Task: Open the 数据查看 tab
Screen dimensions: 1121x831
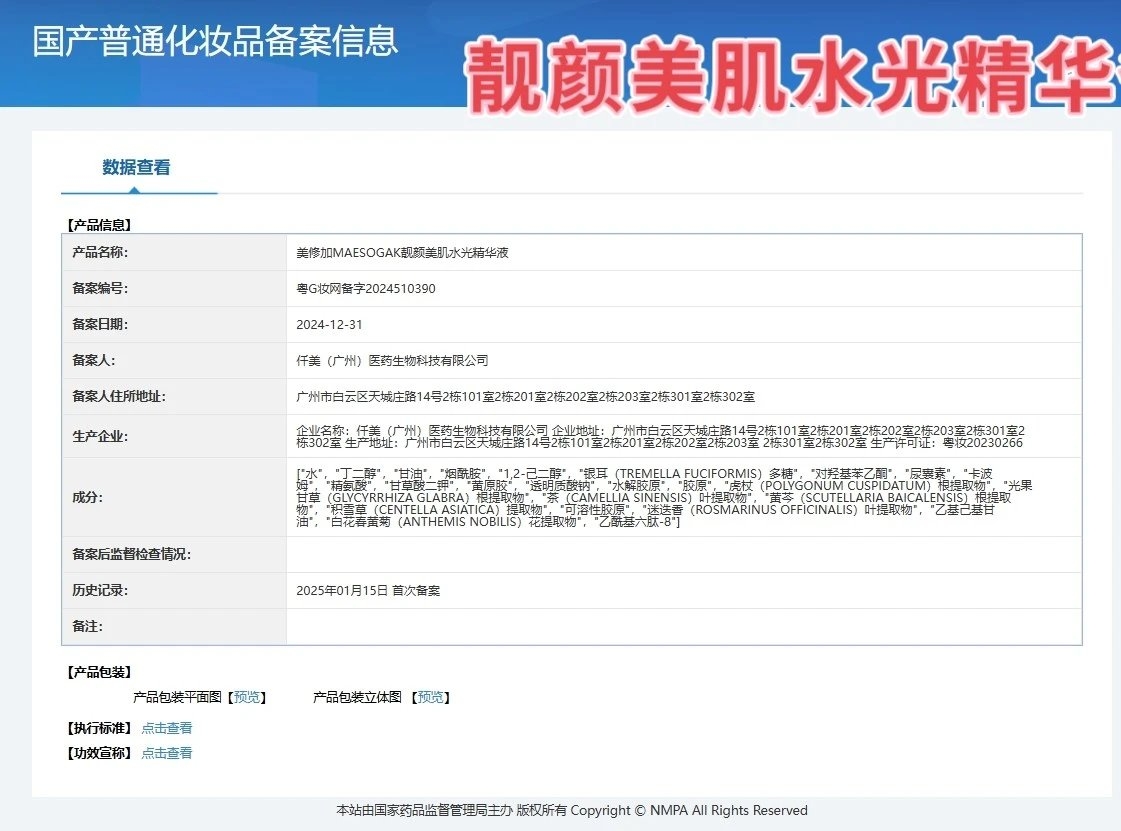Action: click(x=136, y=167)
